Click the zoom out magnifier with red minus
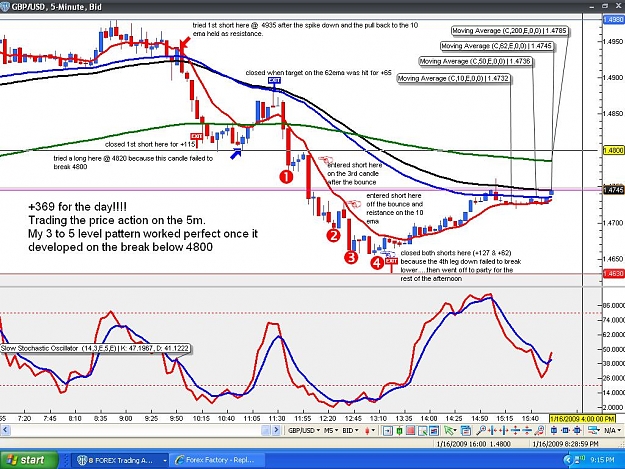The width and height of the screenshot is (625, 469). click(539, 430)
